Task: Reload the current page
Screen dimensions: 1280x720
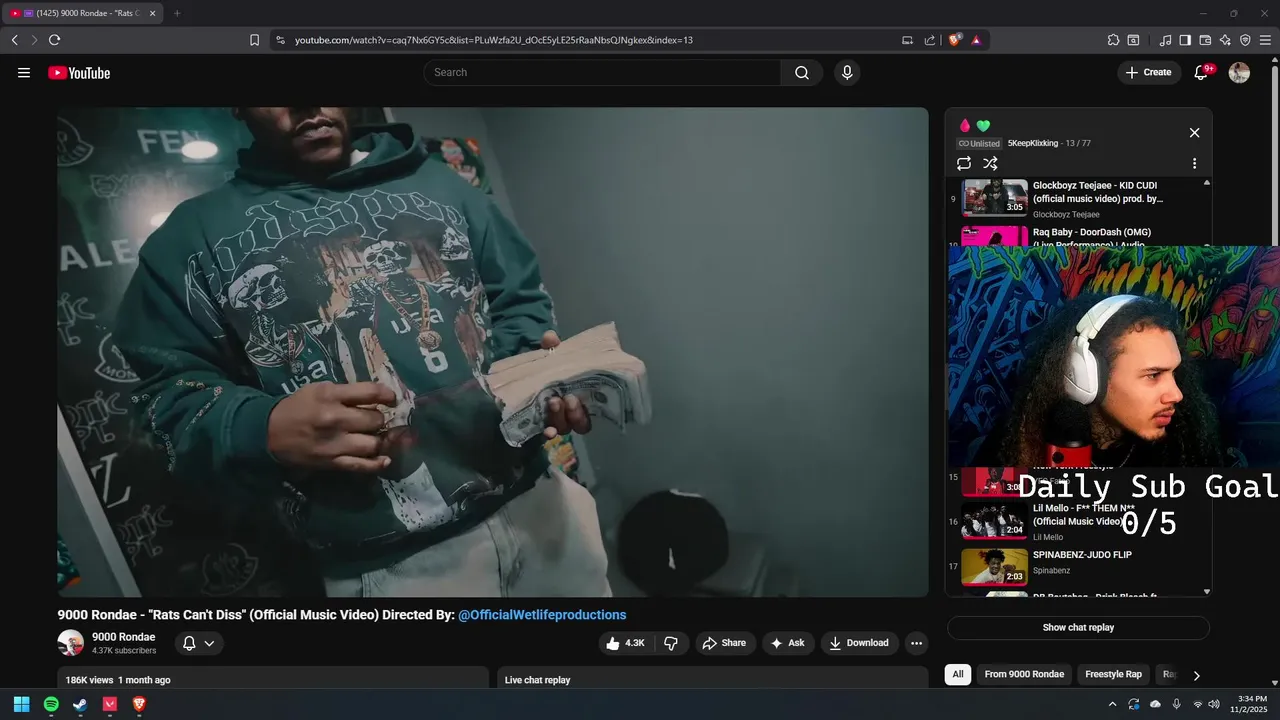Action: coord(54,40)
